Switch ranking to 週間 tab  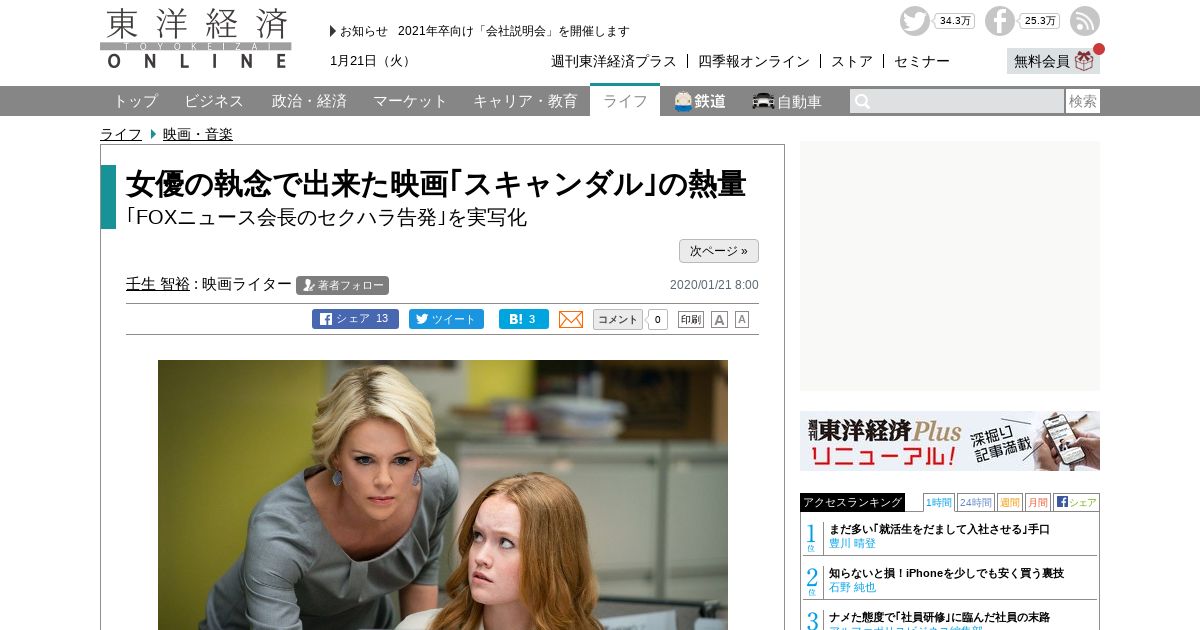[x=1010, y=502]
